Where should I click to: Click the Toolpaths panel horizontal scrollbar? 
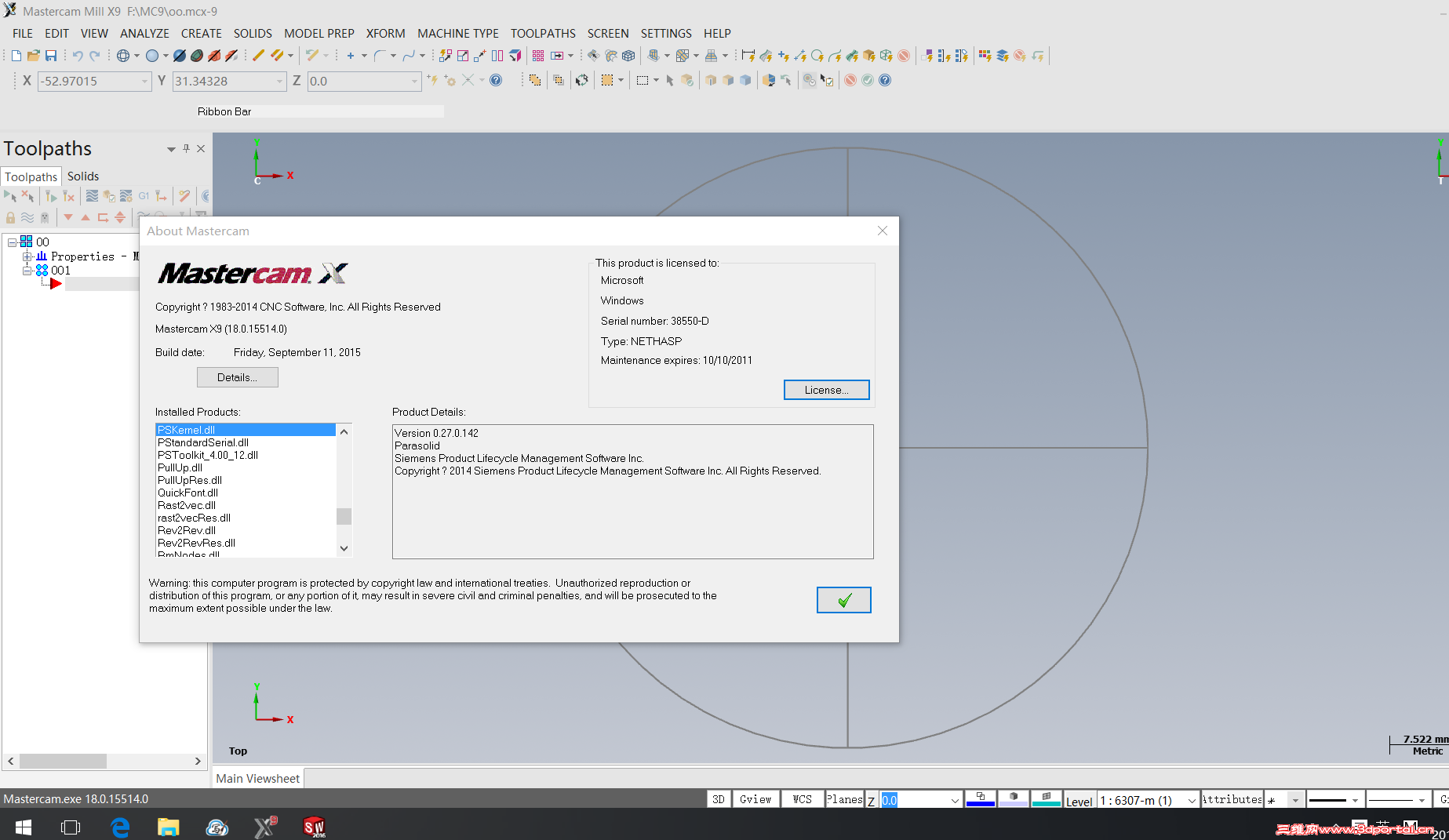point(104,761)
